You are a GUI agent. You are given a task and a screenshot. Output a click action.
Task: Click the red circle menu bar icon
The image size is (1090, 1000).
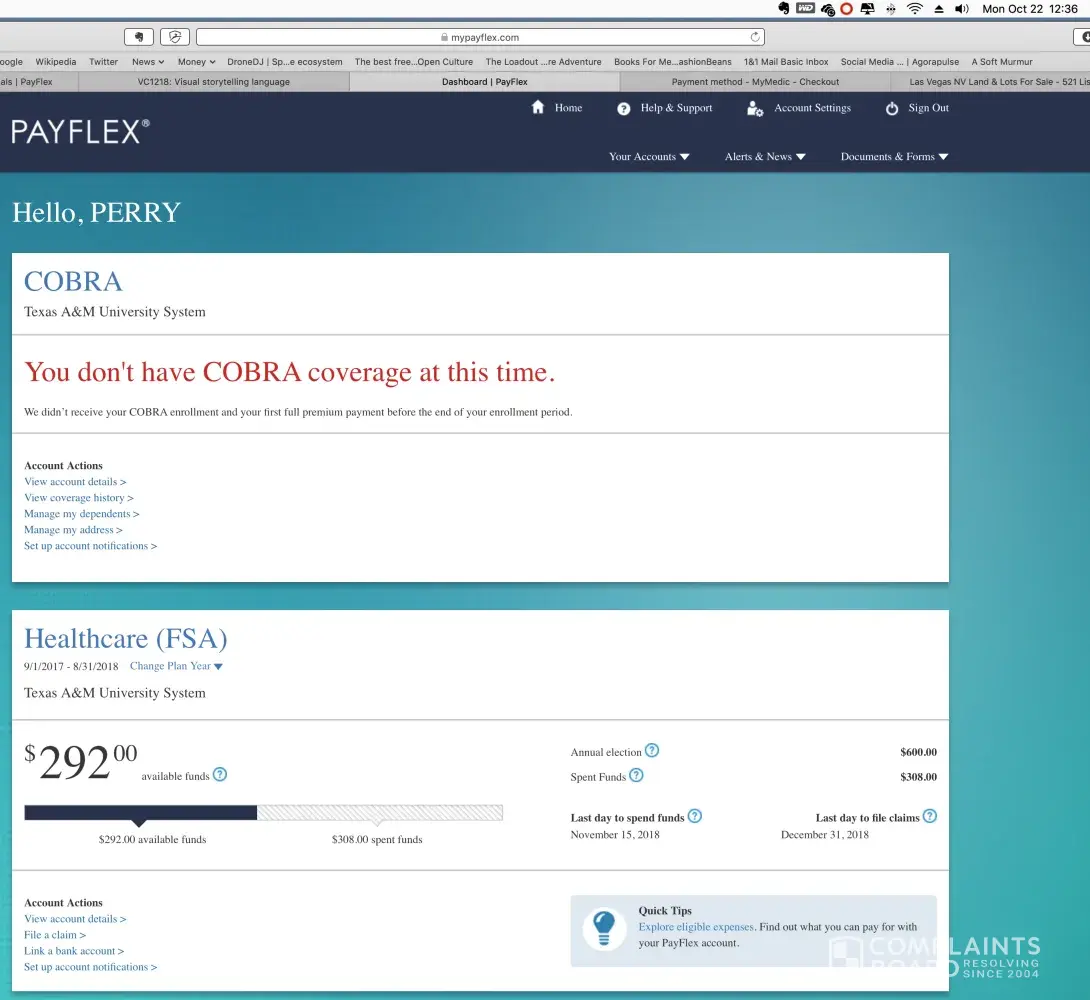click(846, 9)
